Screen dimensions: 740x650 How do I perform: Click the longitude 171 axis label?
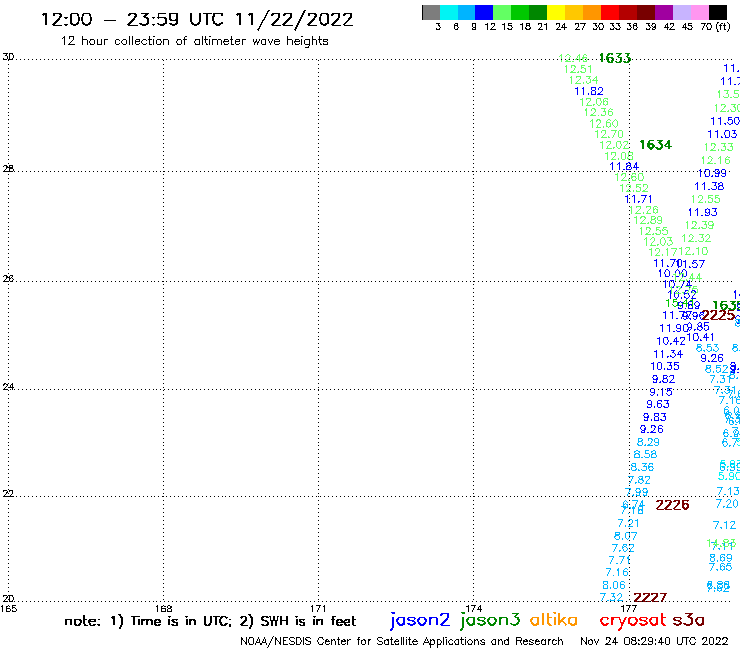[x=318, y=608]
